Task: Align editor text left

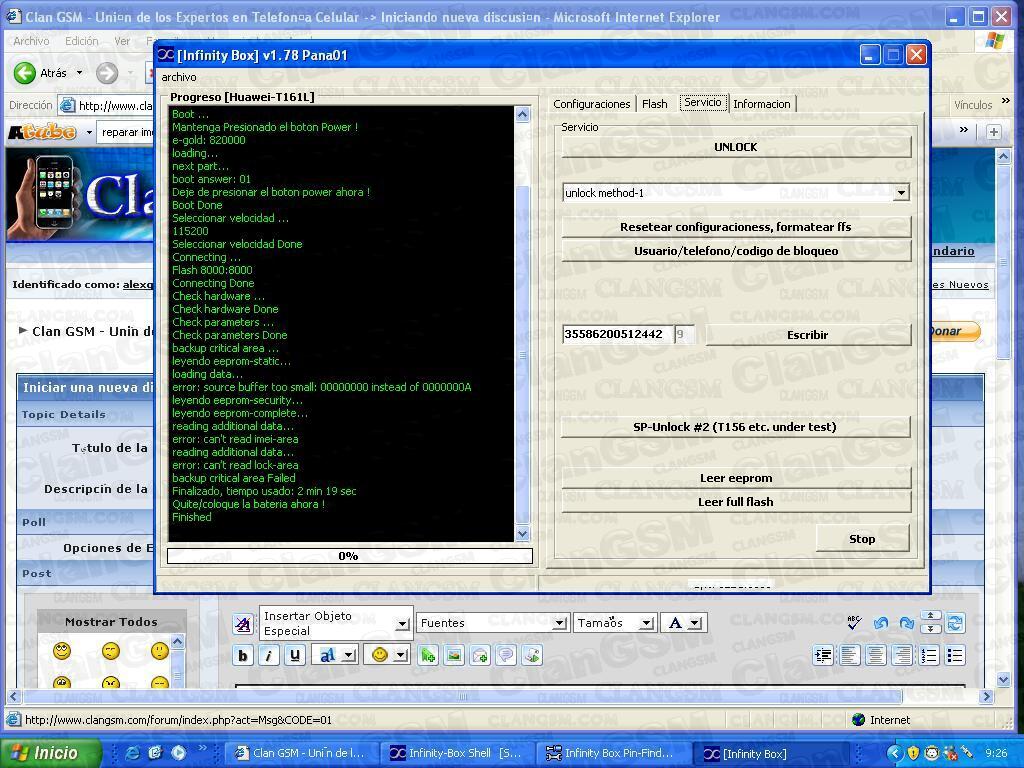Action: 850,655
